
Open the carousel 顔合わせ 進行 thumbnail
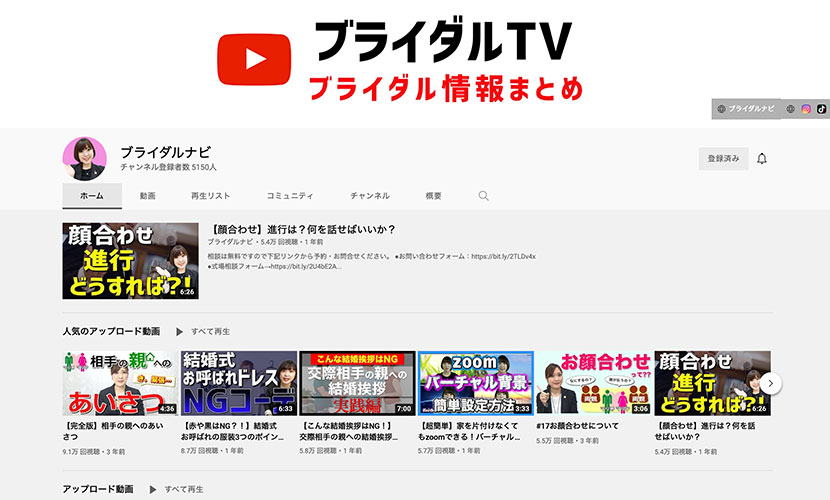coord(712,383)
